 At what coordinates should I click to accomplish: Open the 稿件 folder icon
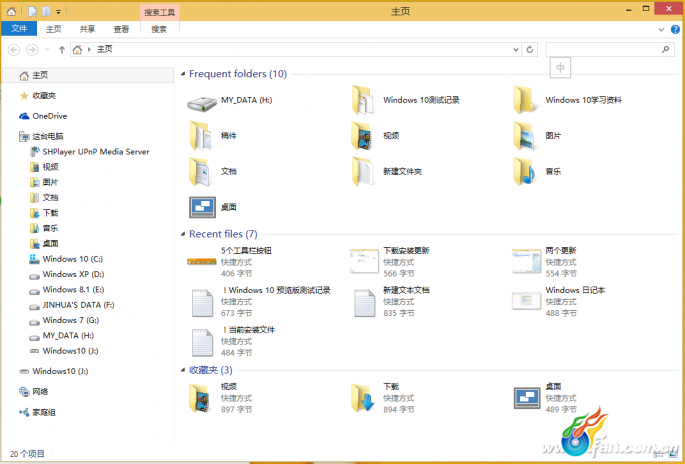tap(201, 136)
